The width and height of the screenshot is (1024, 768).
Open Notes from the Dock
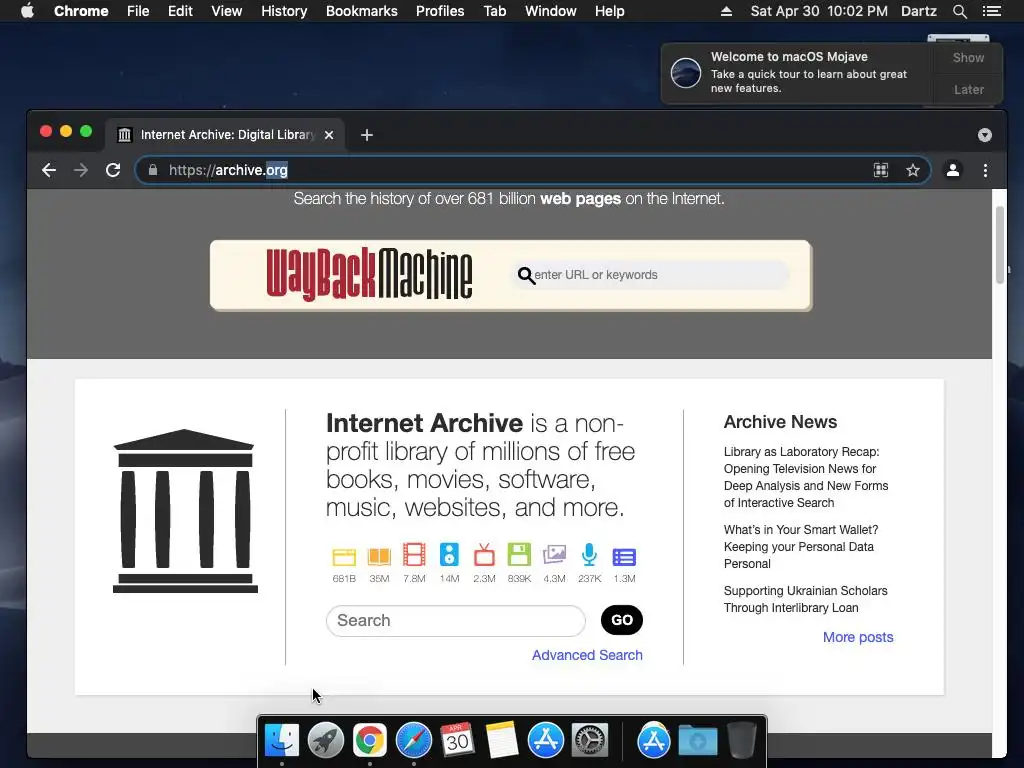click(502, 740)
